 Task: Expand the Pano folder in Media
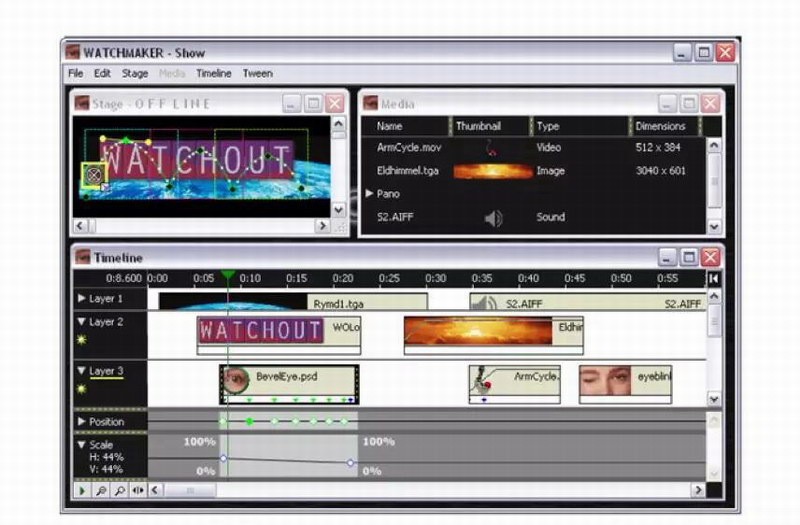pos(369,194)
